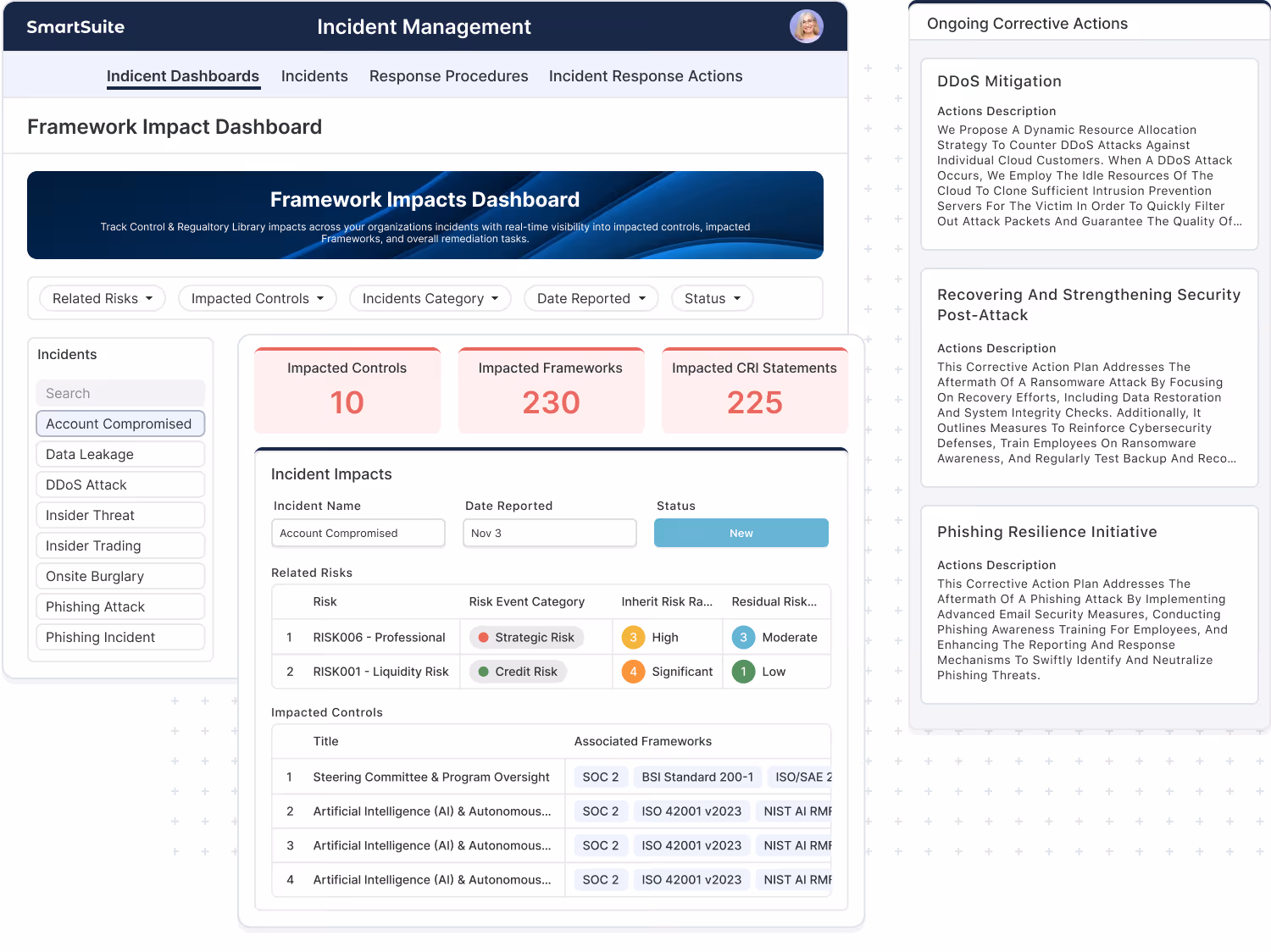Open RISK001 - Liquidity Risk row
1271x952 pixels.
click(x=552, y=672)
